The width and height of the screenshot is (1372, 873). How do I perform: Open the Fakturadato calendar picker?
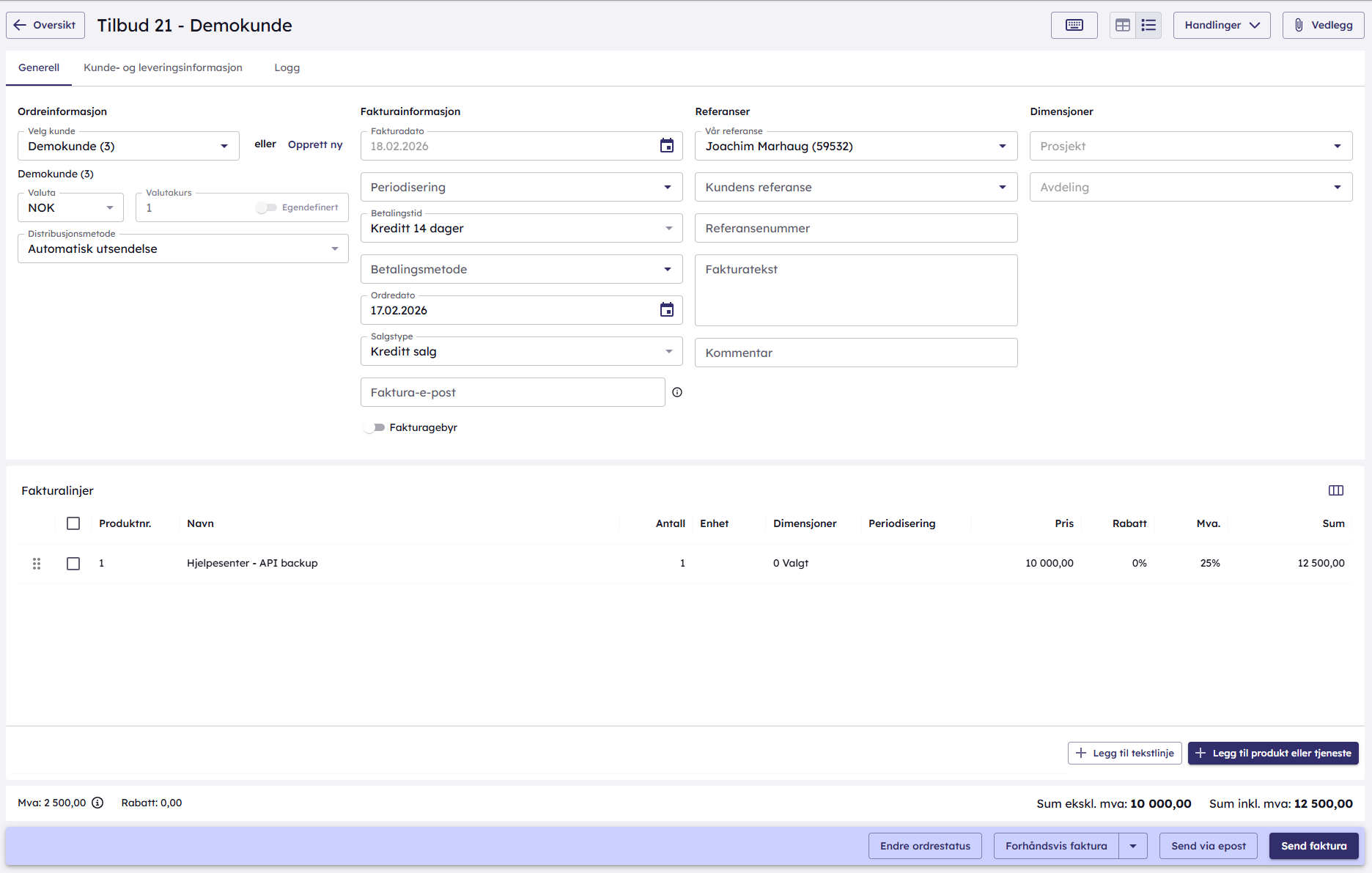pos(666,146)
